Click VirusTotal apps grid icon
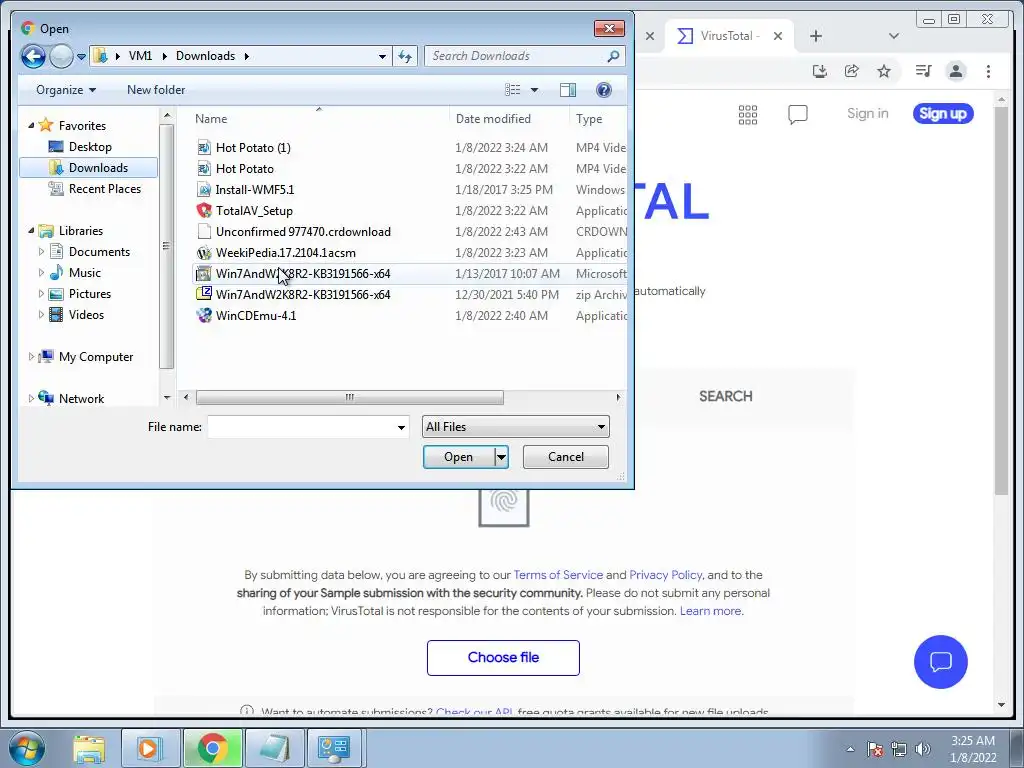The height and width of the screenshot is (768, 1024). click(x=748, y=114)
